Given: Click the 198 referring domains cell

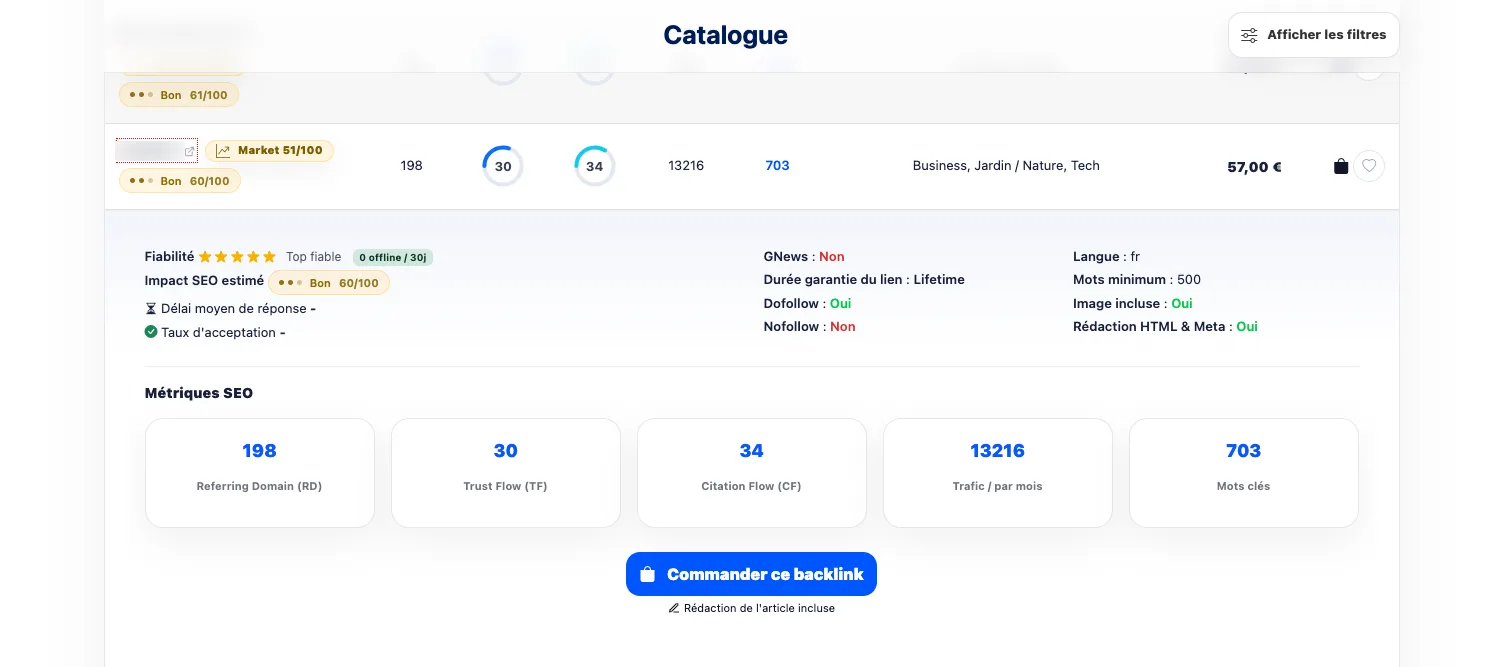Looking at the screenshot, I should point(411,166).
